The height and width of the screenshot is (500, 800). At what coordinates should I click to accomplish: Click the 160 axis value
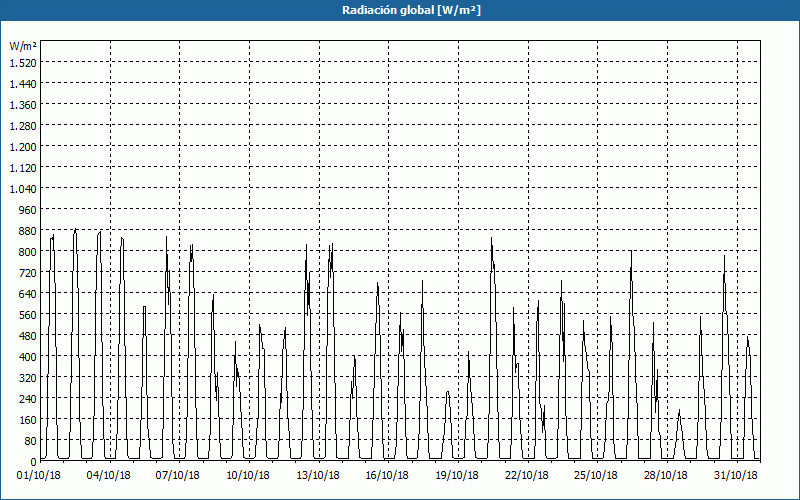tap(29, 420)
